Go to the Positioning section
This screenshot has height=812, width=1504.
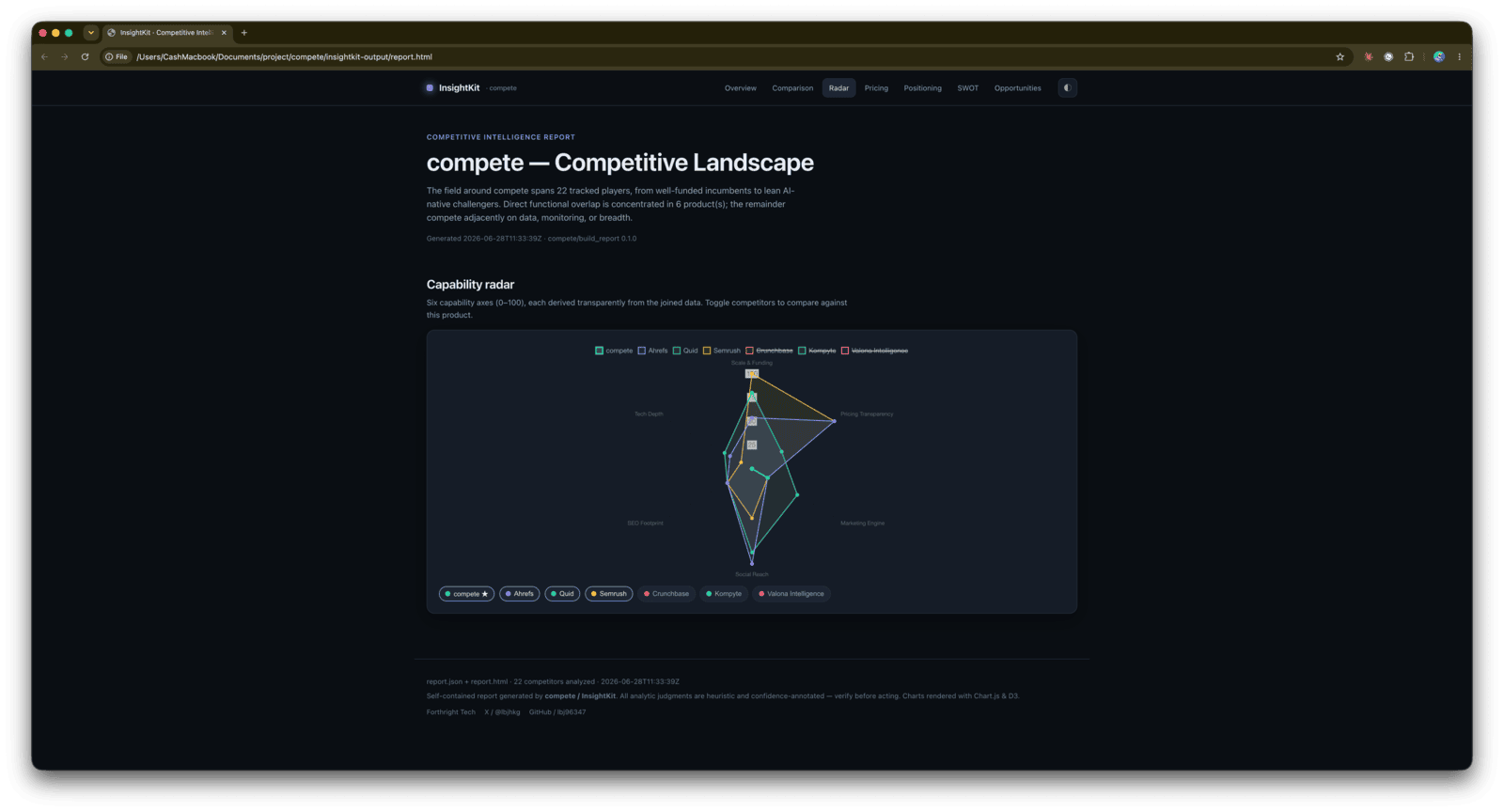(x=922, y=88)
